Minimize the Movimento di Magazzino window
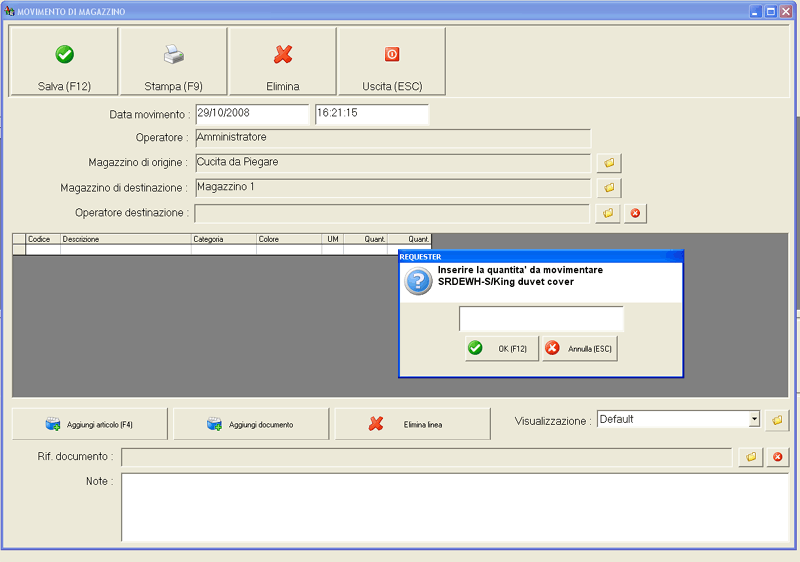Viewport: 800px width, 562px height. (x=756, y=11)
